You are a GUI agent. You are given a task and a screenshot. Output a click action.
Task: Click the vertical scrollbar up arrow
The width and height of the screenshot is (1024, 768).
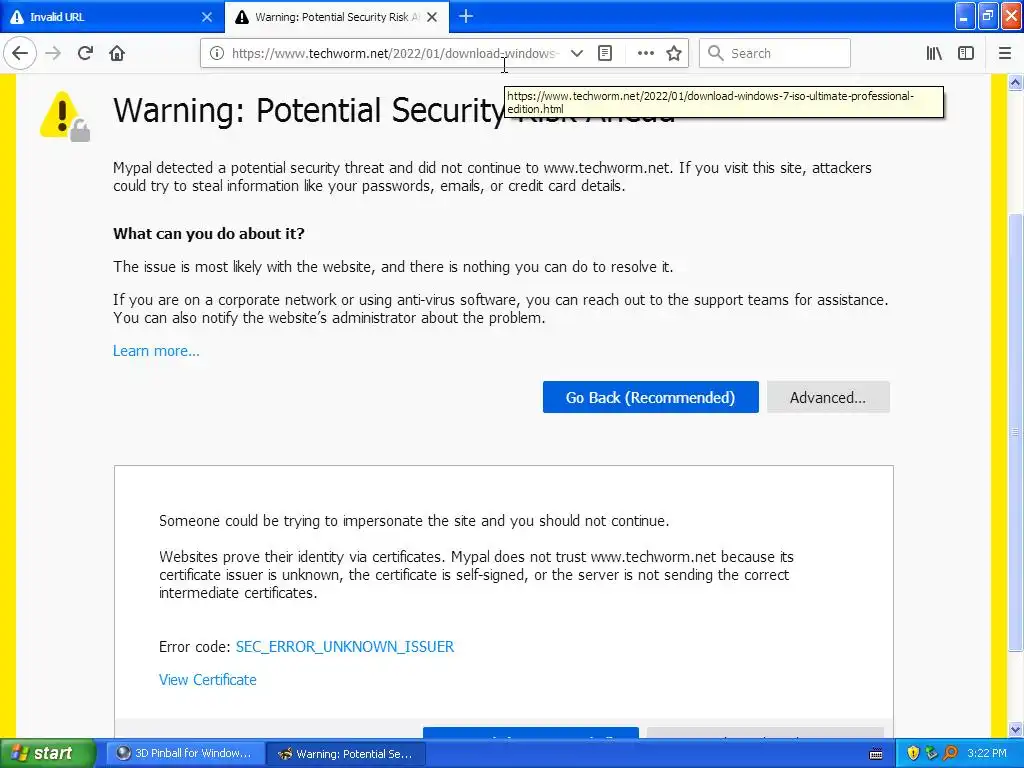click(1015, 82)
